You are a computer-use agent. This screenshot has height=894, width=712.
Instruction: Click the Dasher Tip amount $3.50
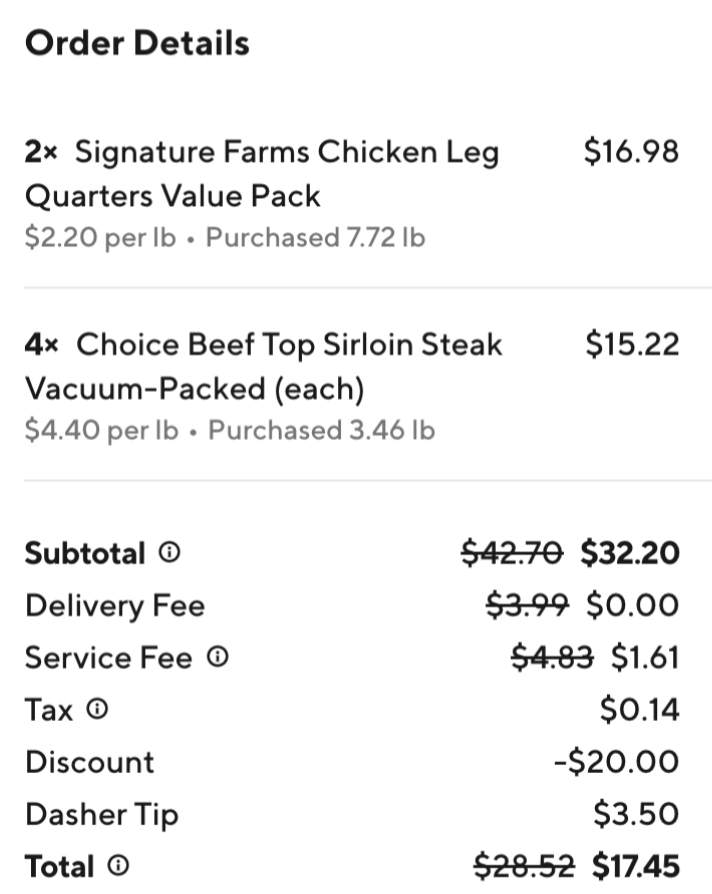[x=636, y=814]
